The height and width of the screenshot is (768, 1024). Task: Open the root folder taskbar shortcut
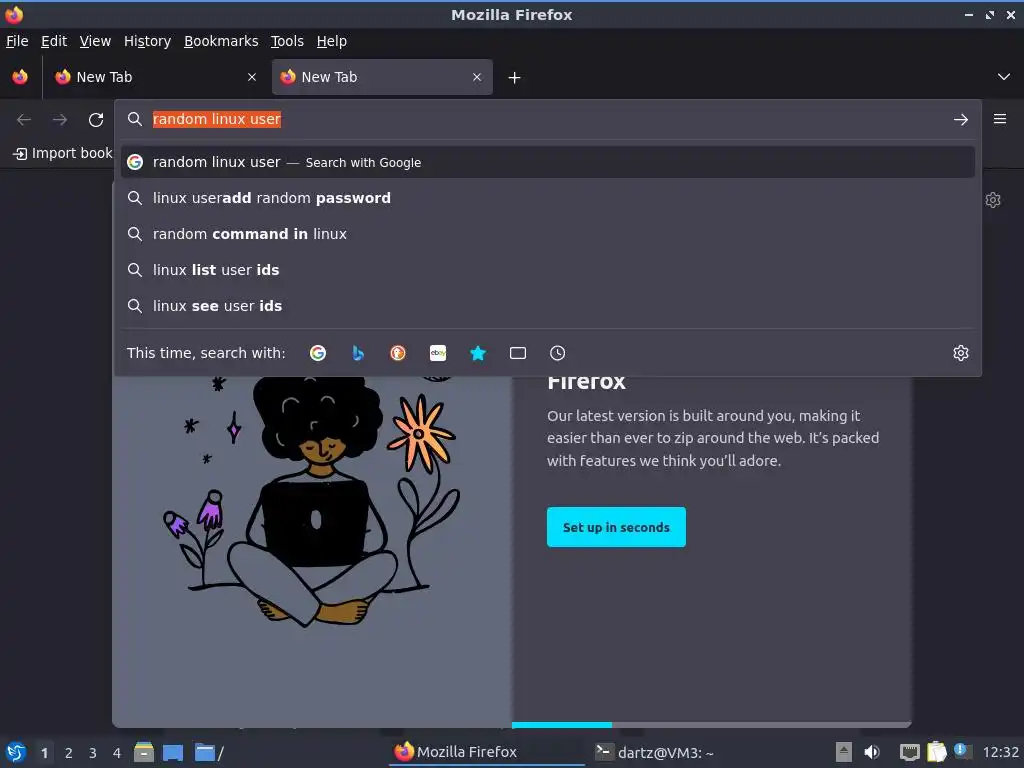click(x=208, y=752)
